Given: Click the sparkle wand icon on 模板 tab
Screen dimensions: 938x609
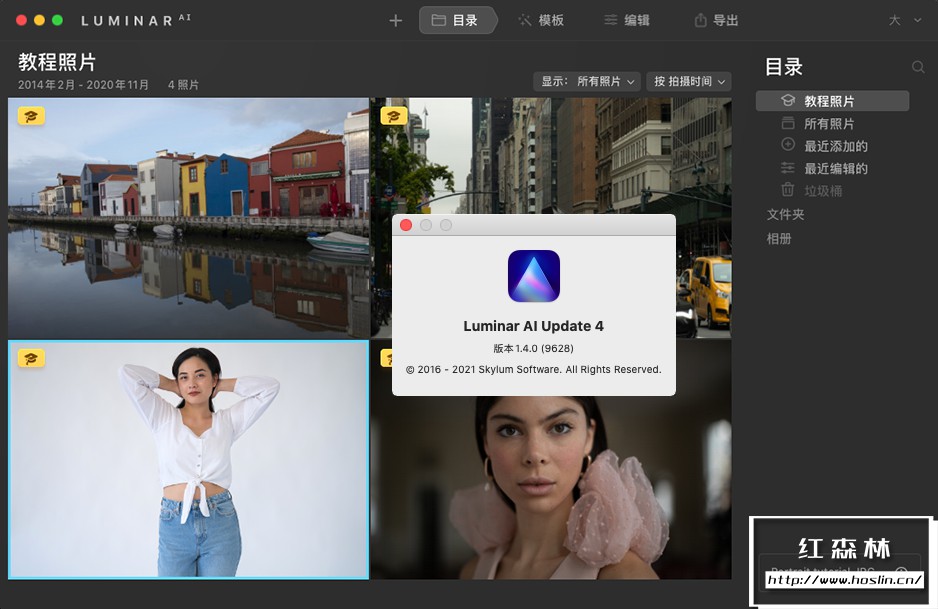Looking at the screenshot, I should pyautogui.click(x=525, y=20).
